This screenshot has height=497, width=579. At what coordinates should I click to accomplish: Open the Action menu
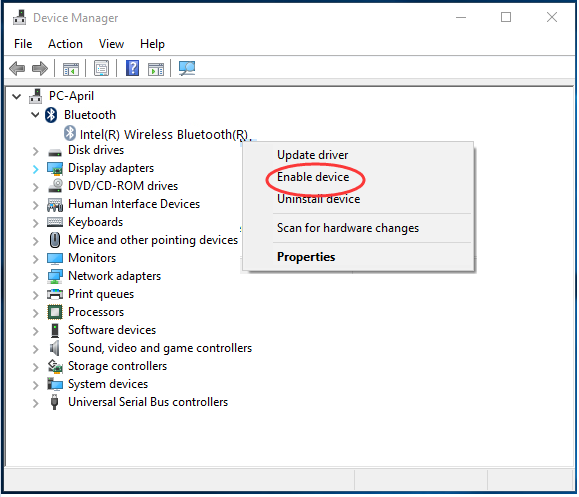65,44
